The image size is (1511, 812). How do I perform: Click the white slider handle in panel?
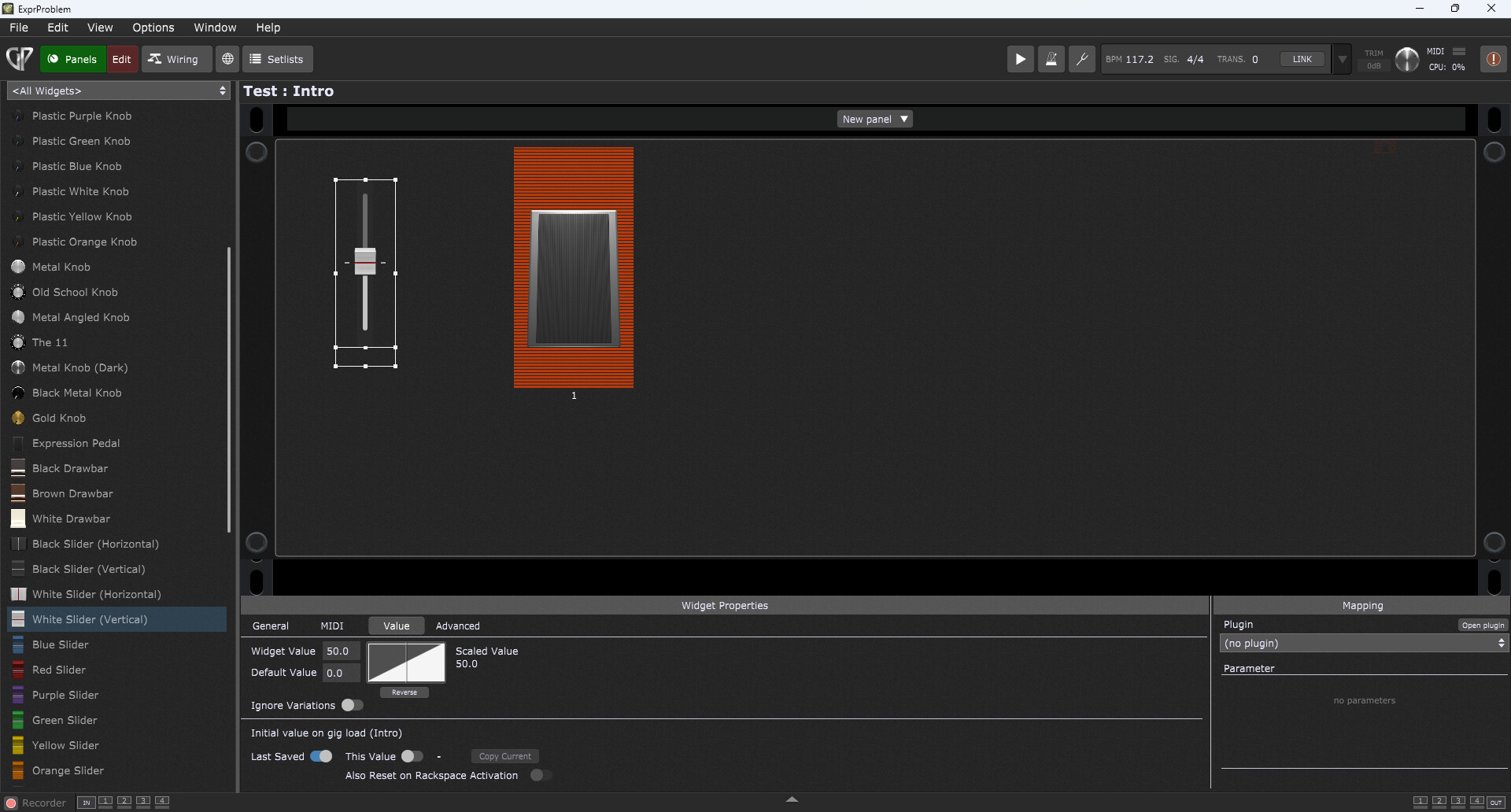click(x=365, y=261)
